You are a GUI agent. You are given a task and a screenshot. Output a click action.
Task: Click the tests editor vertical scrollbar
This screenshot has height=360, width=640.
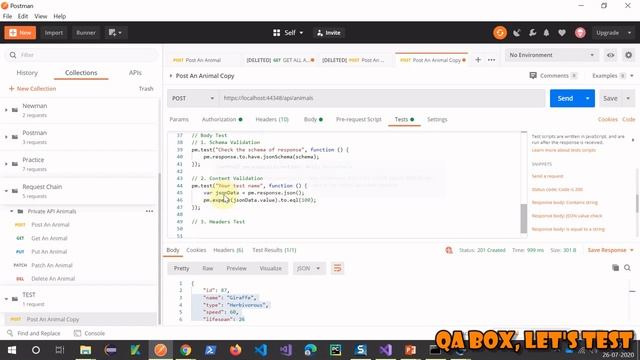coord(524,218)
